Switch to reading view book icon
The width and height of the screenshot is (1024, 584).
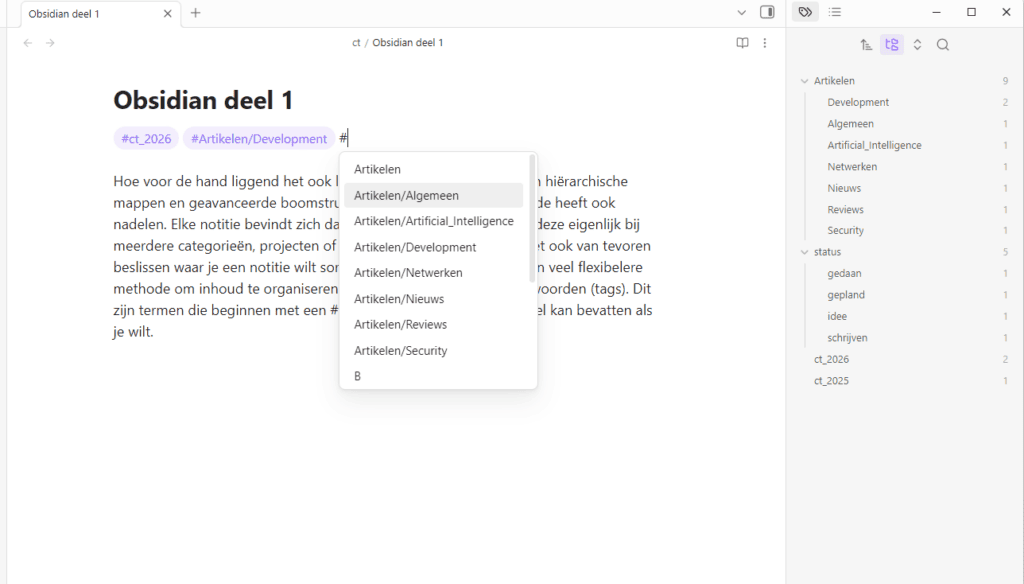[x=743, y=42]
